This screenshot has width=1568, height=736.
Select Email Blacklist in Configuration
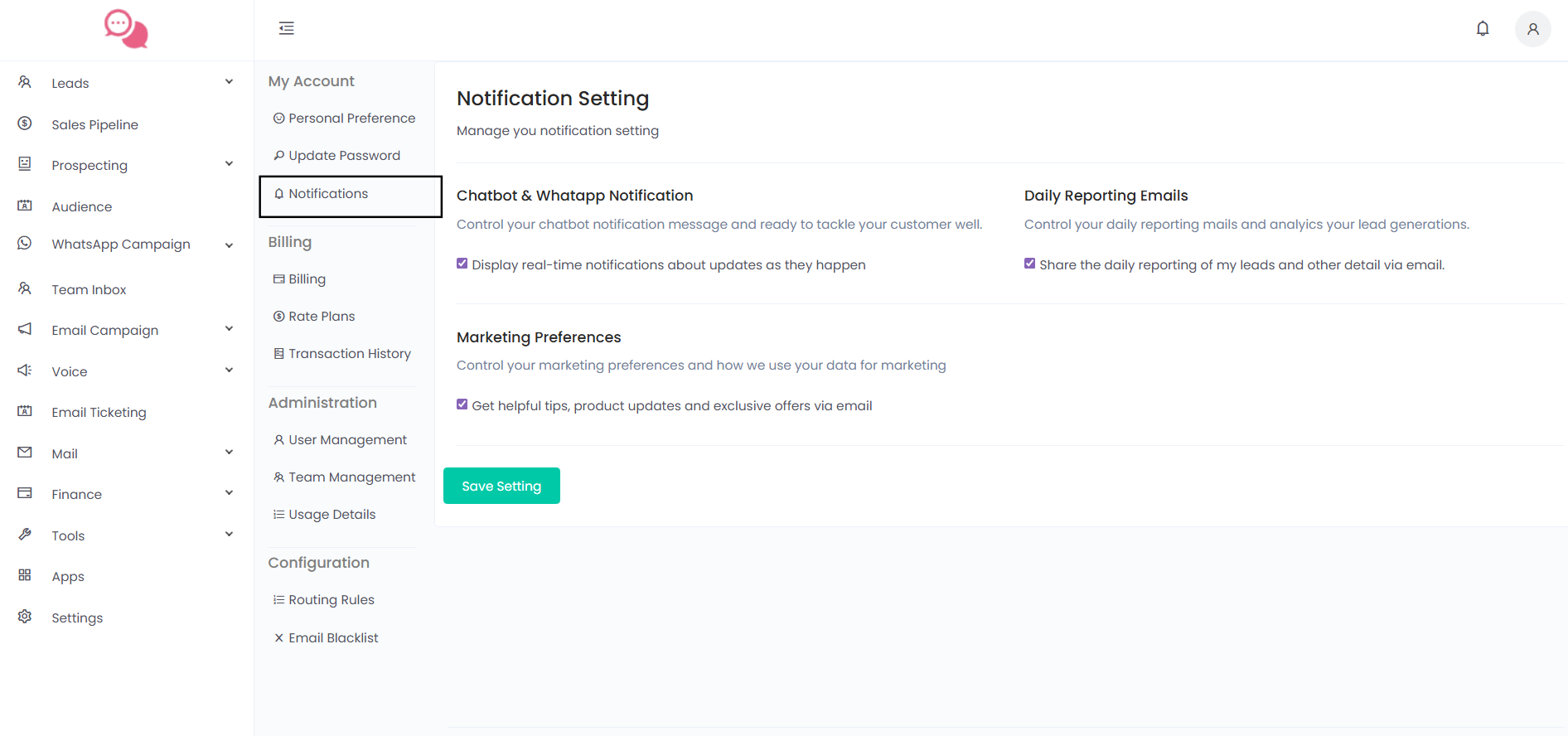click(x=333, y=638)
